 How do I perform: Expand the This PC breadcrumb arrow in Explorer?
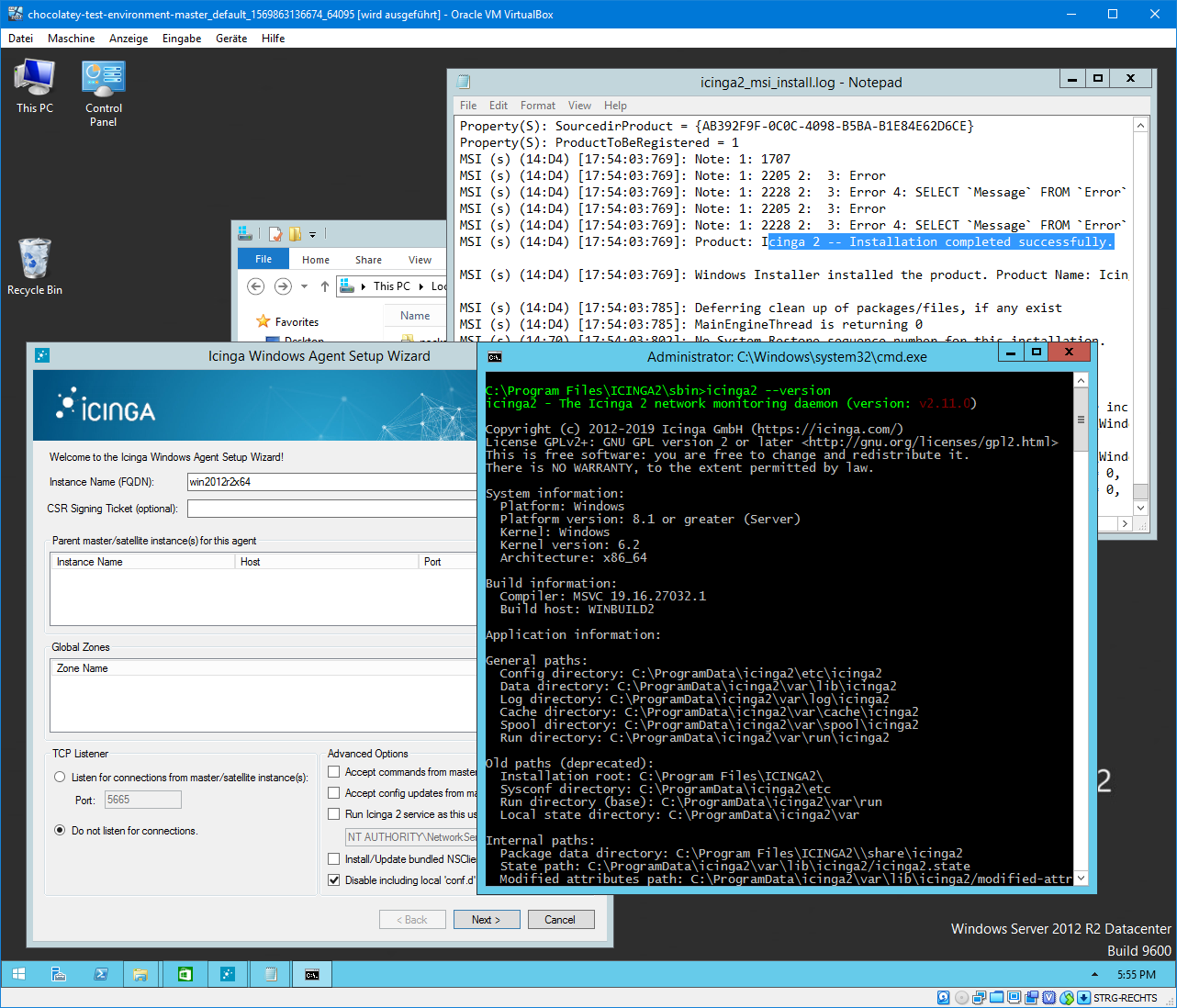421,286
